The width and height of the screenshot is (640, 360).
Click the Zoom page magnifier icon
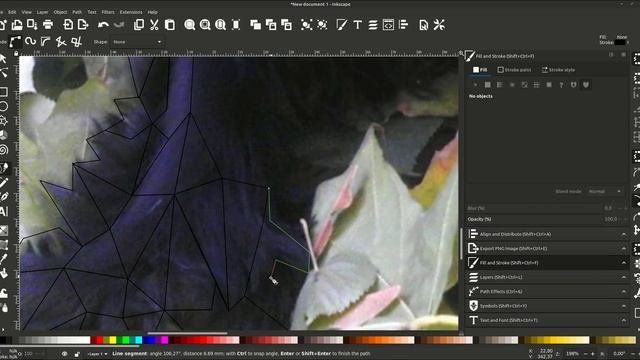tap(220, 24)
